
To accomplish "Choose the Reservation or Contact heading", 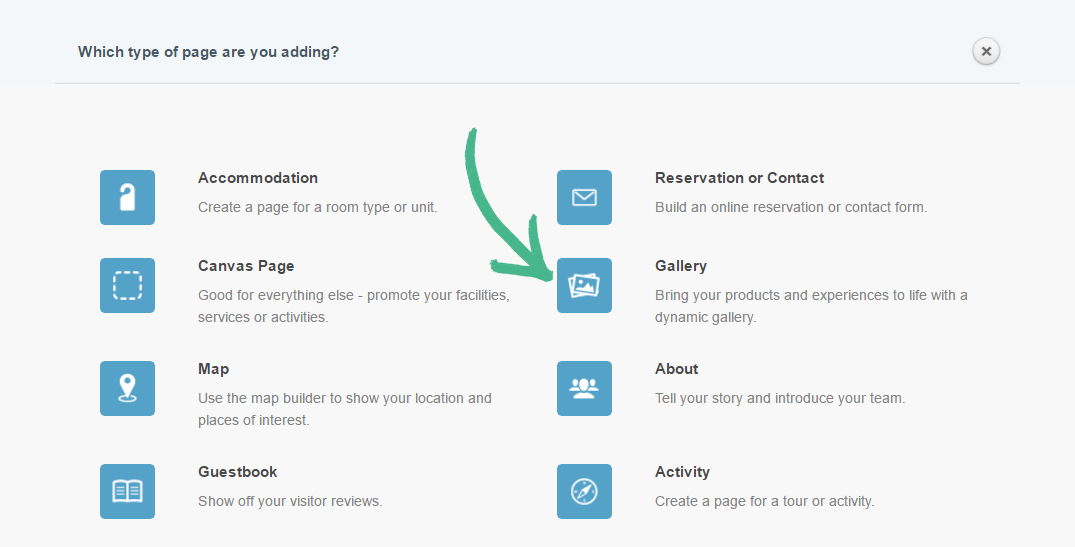I will coord(739,178).
